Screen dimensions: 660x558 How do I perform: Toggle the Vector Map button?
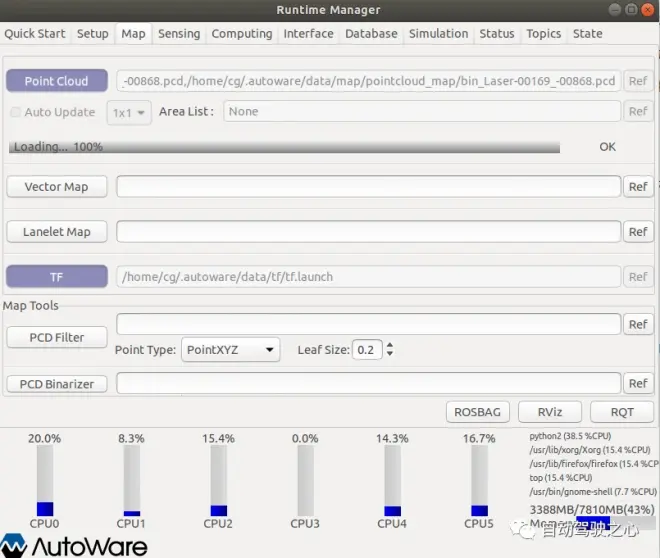(x=57, y=186)
